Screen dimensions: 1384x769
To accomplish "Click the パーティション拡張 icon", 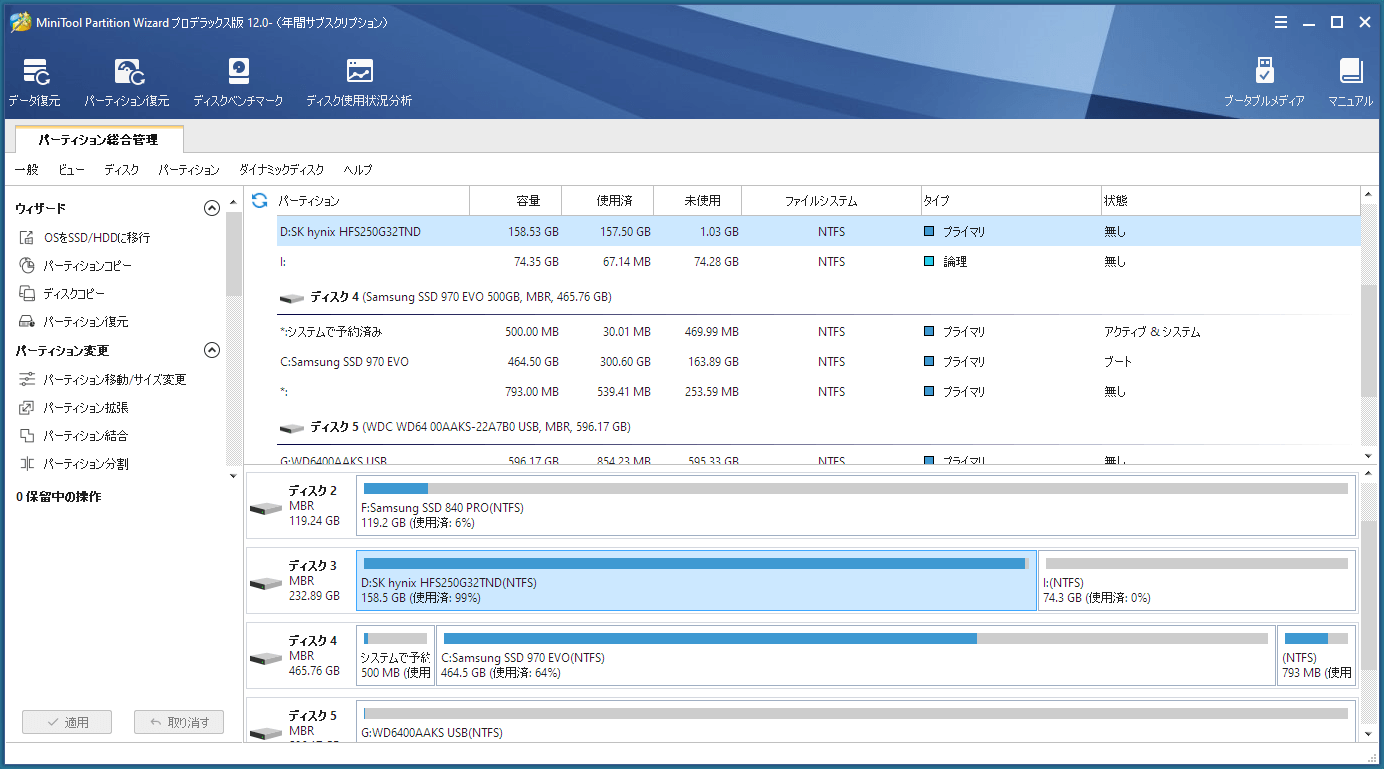I will (x=27, y=408).
